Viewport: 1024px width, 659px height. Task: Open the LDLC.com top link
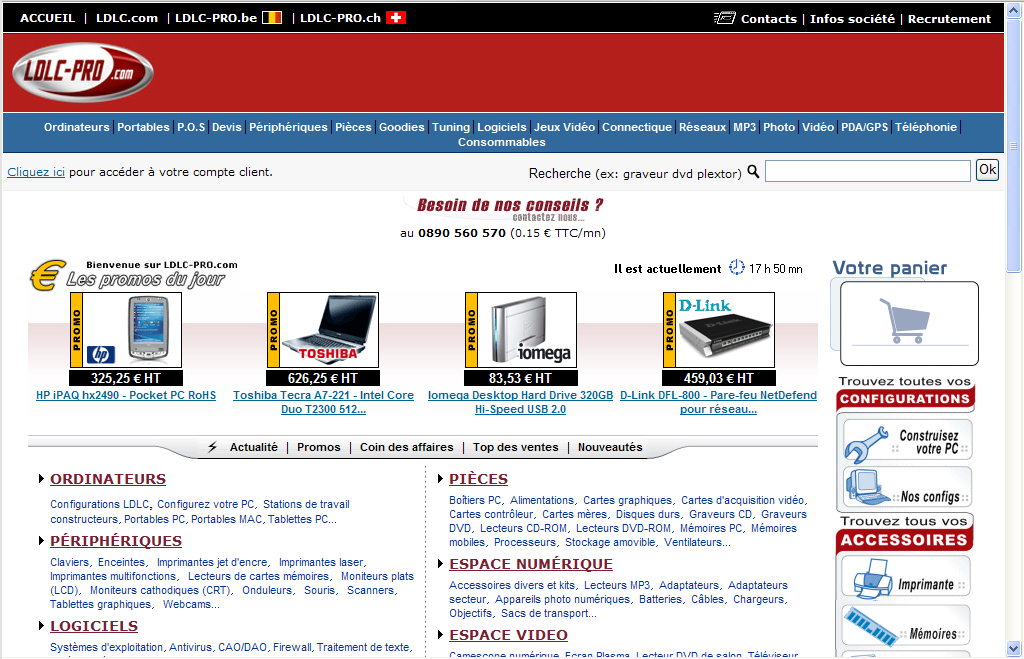(x=127, y=18)
